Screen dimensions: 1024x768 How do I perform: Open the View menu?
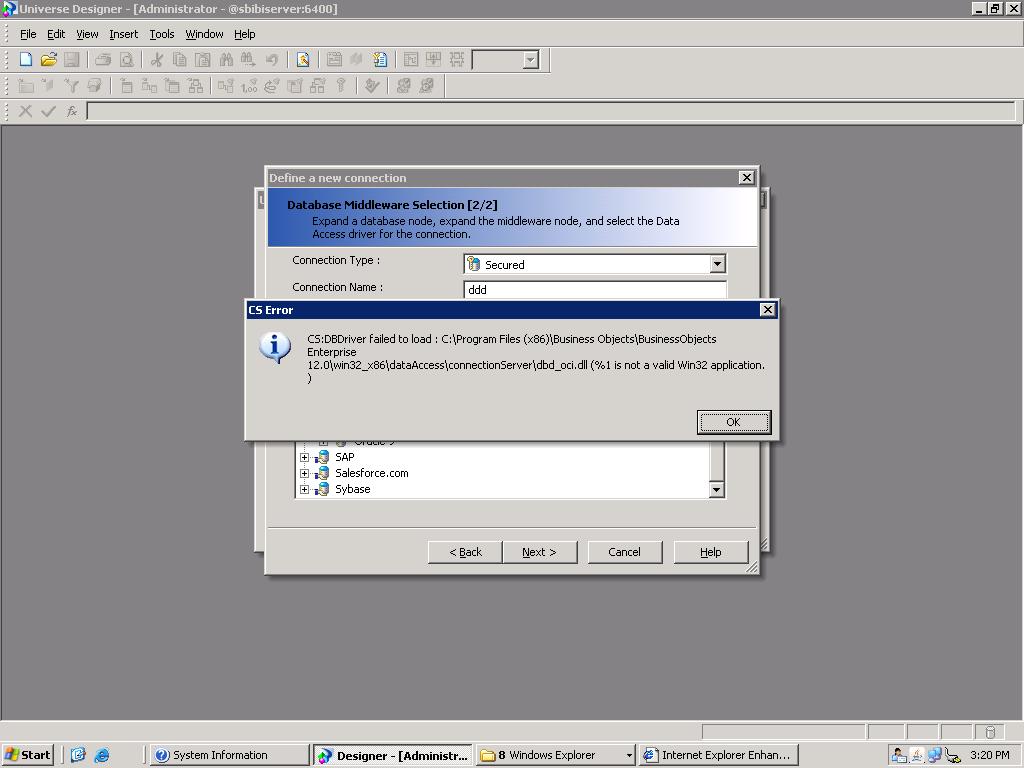tap(87, 34)
